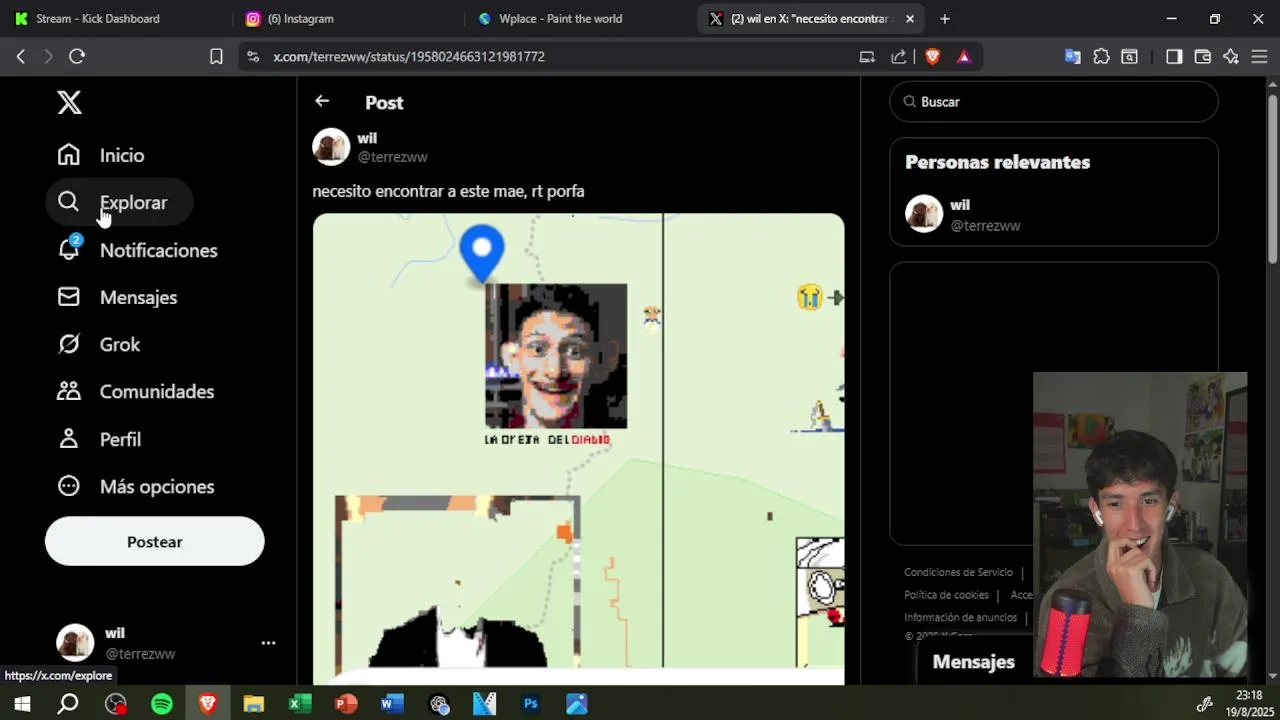Click the share icon in address bar
Viewport: 1280px width, 720px height.
(x=899, y=57)
